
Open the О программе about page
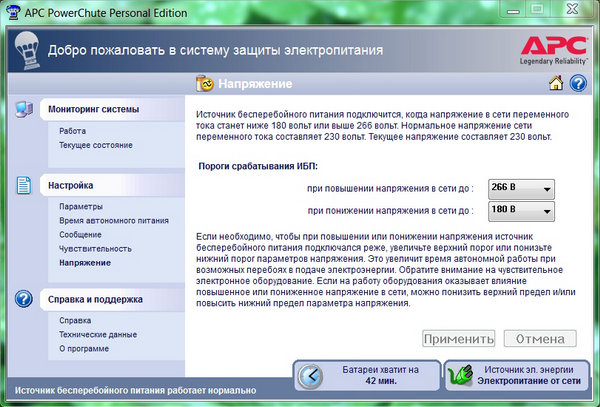[x=84, y=349]
